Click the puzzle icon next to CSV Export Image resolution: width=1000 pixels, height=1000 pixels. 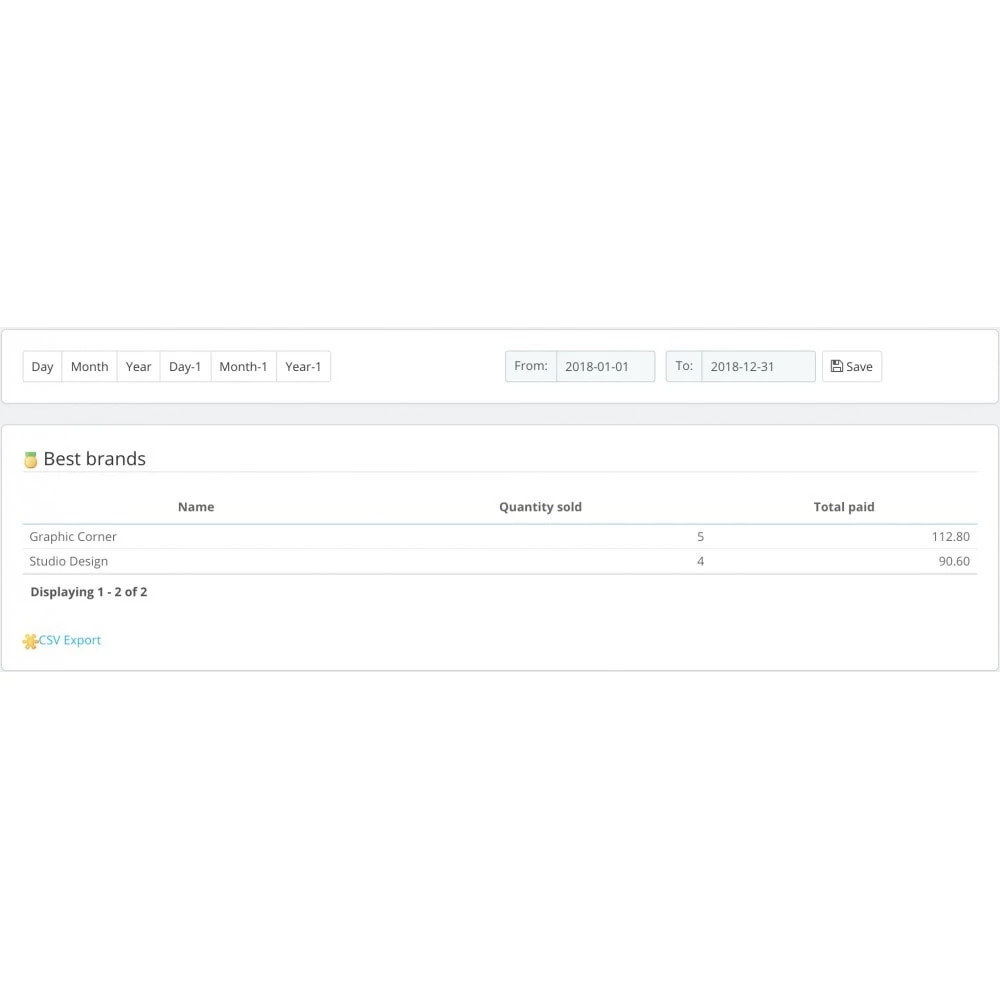(x=30, y=641)
